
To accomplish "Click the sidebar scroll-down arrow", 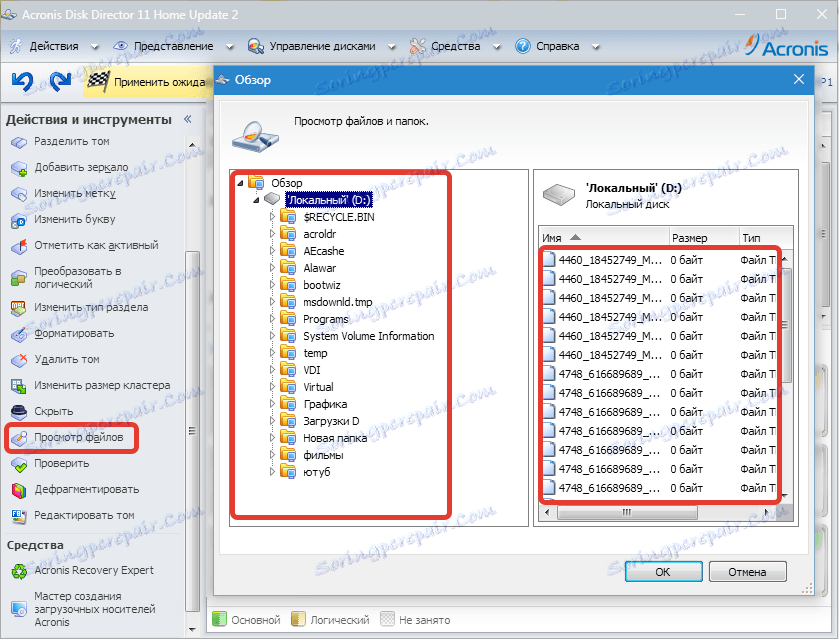I will click(x=192, y=630).
